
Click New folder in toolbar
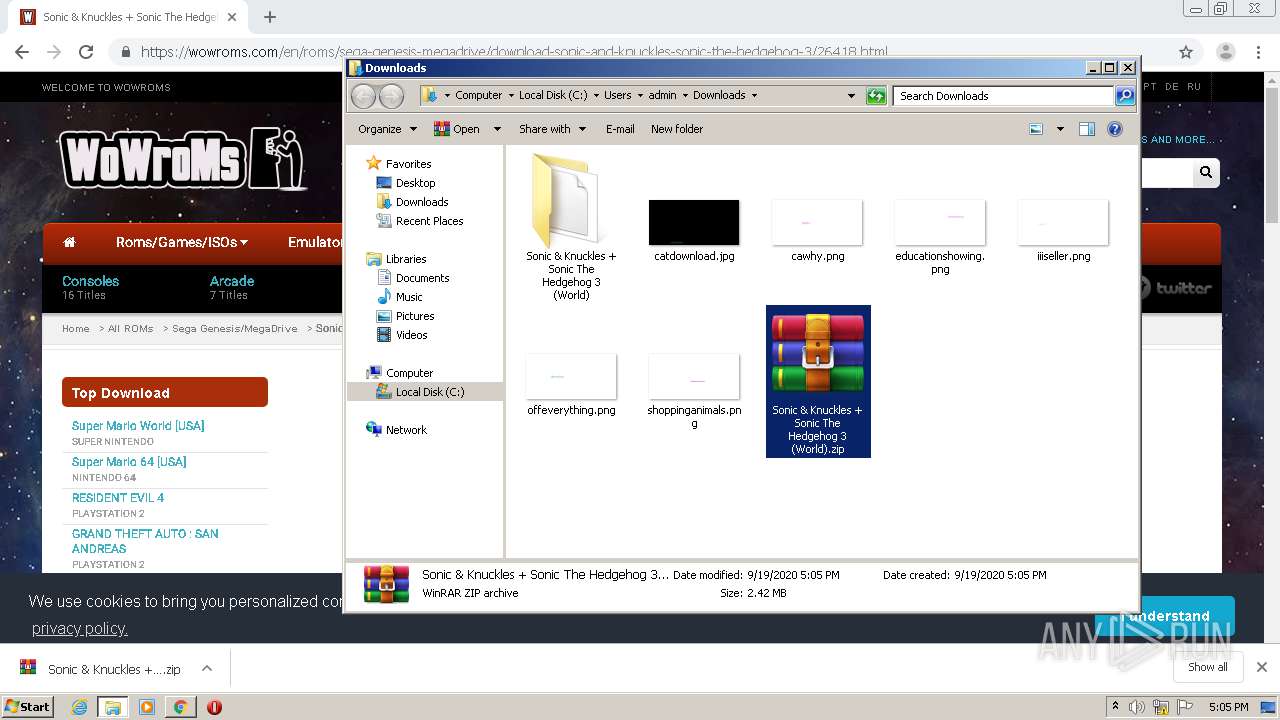pyautogui.click(x=677, y=129)
